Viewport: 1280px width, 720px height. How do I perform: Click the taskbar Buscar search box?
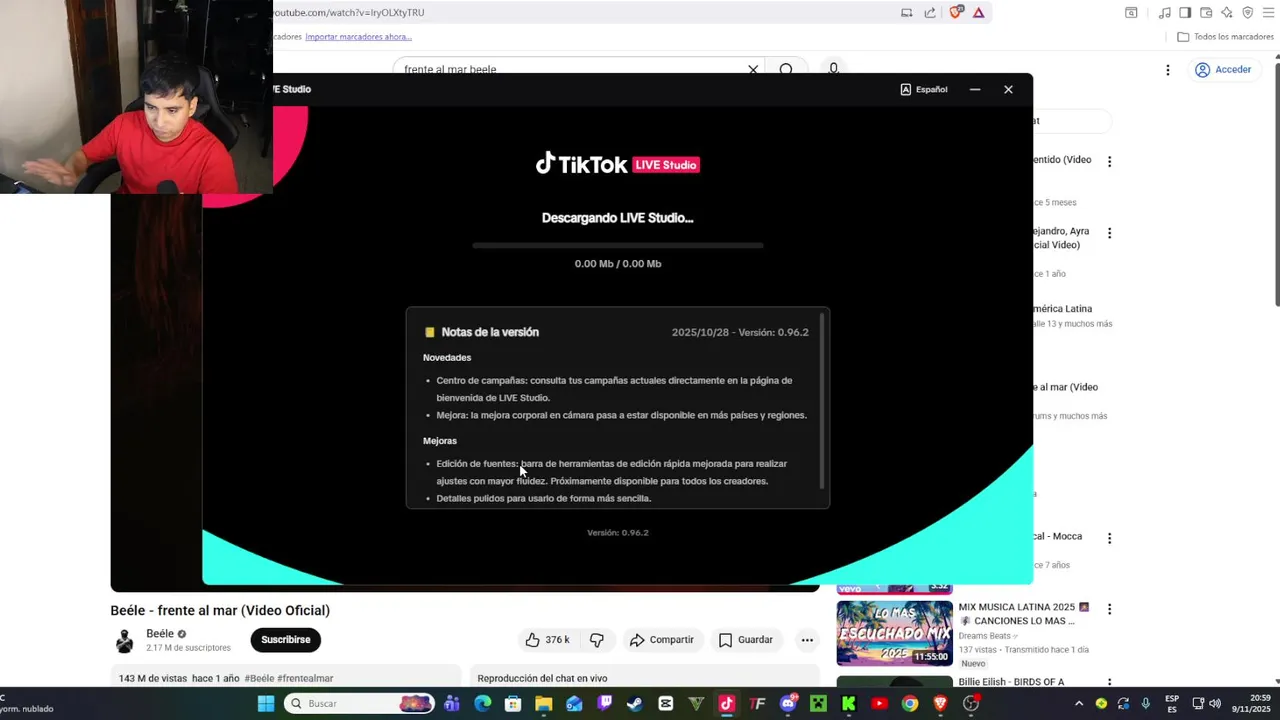click(x=360, y=704)
